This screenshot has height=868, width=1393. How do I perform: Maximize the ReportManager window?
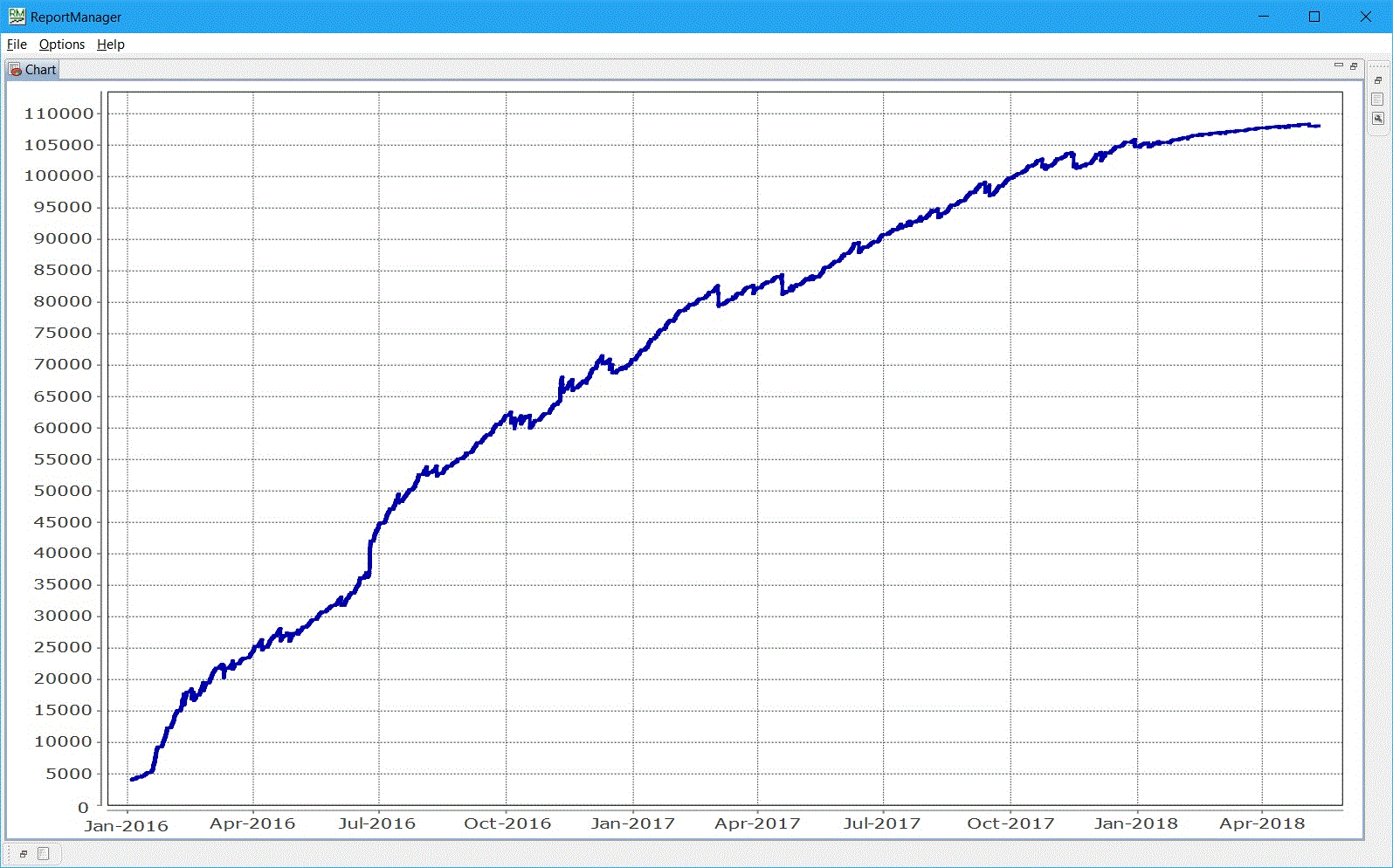pyautogui.click(x=1314, y=17)
